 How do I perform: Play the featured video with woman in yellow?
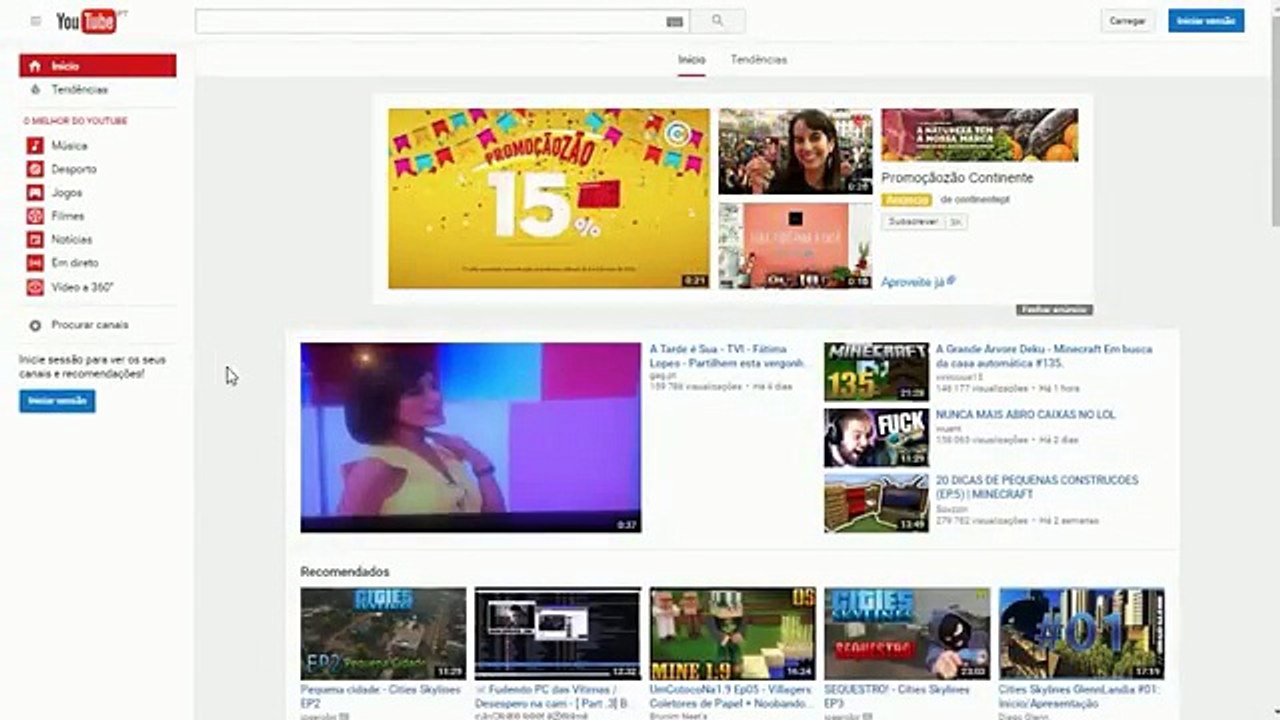coord(470,437)
